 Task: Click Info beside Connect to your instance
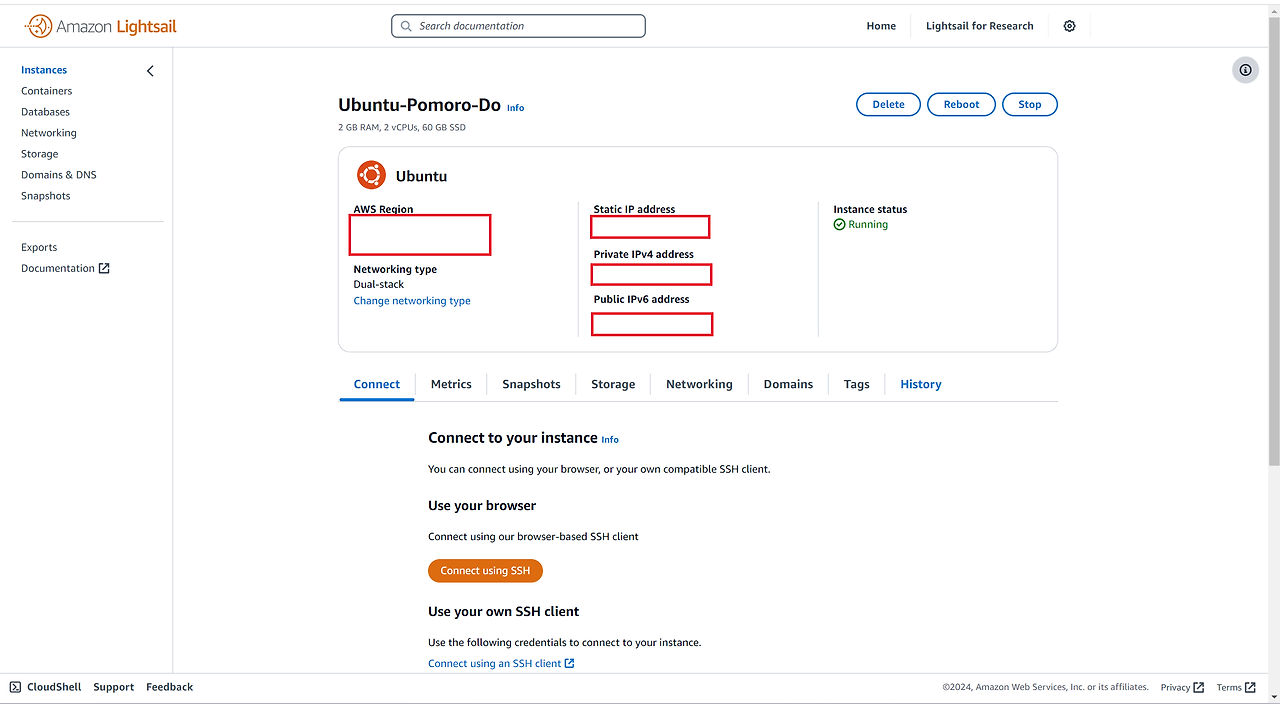click(610, 440)
